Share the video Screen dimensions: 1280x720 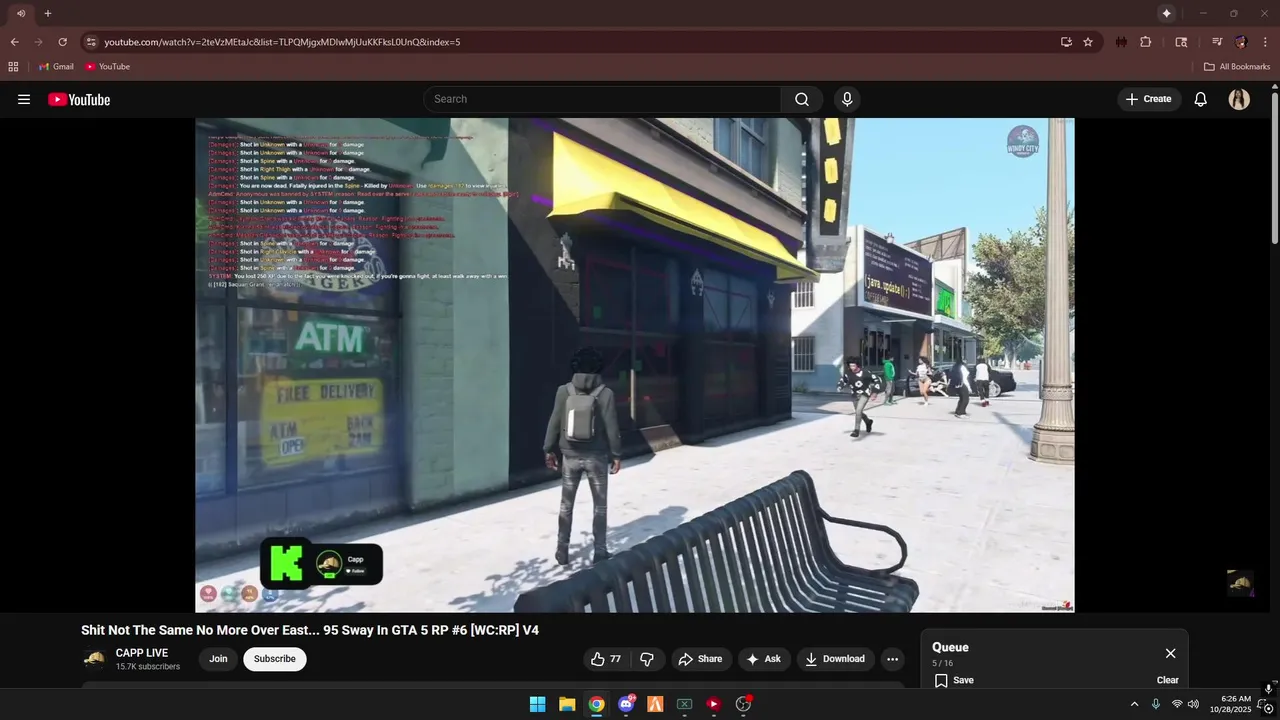pos(700,659)
